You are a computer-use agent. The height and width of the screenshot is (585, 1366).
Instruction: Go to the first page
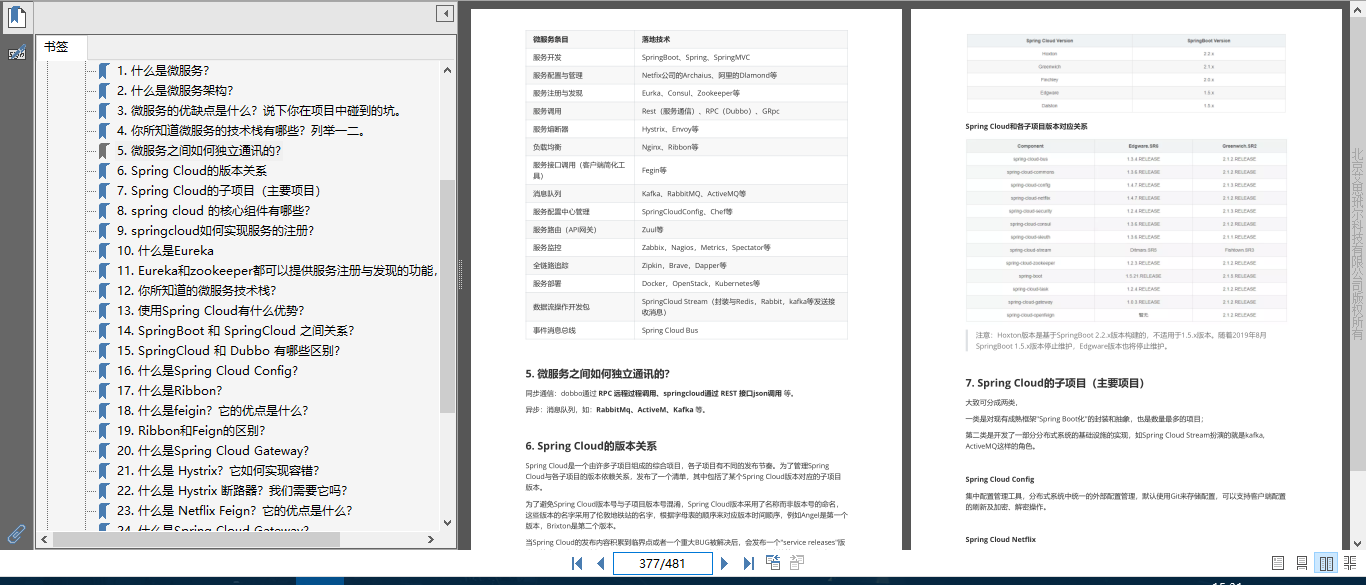click(577, 564)
